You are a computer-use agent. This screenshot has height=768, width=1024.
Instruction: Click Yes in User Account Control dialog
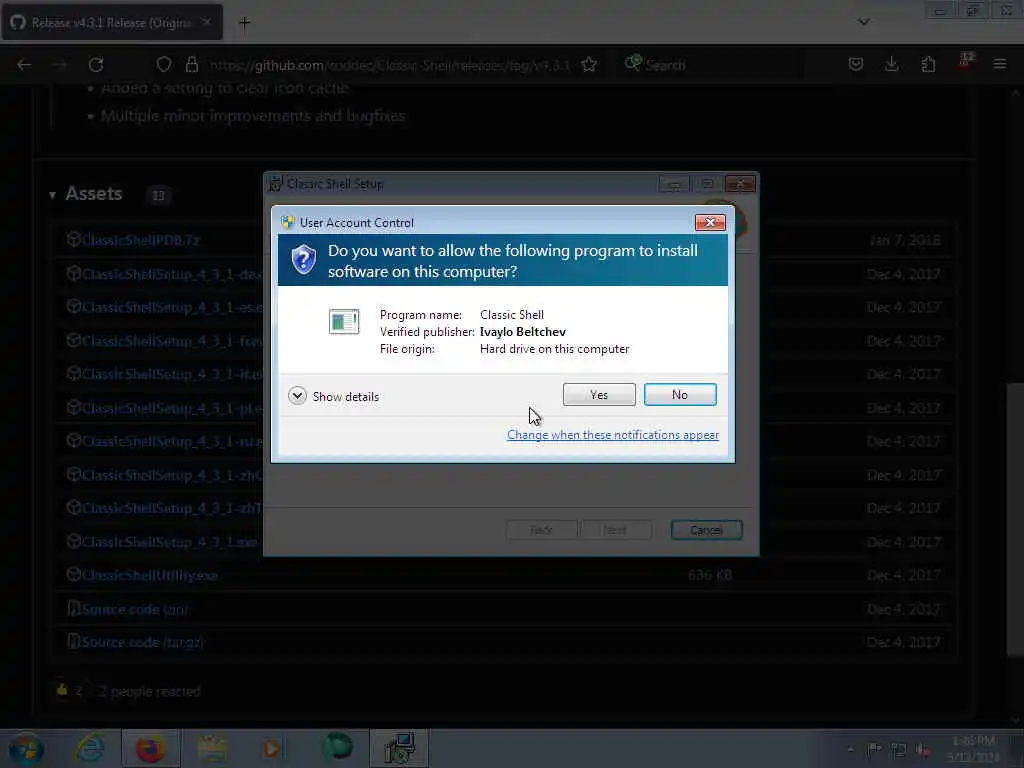[599, 394]
